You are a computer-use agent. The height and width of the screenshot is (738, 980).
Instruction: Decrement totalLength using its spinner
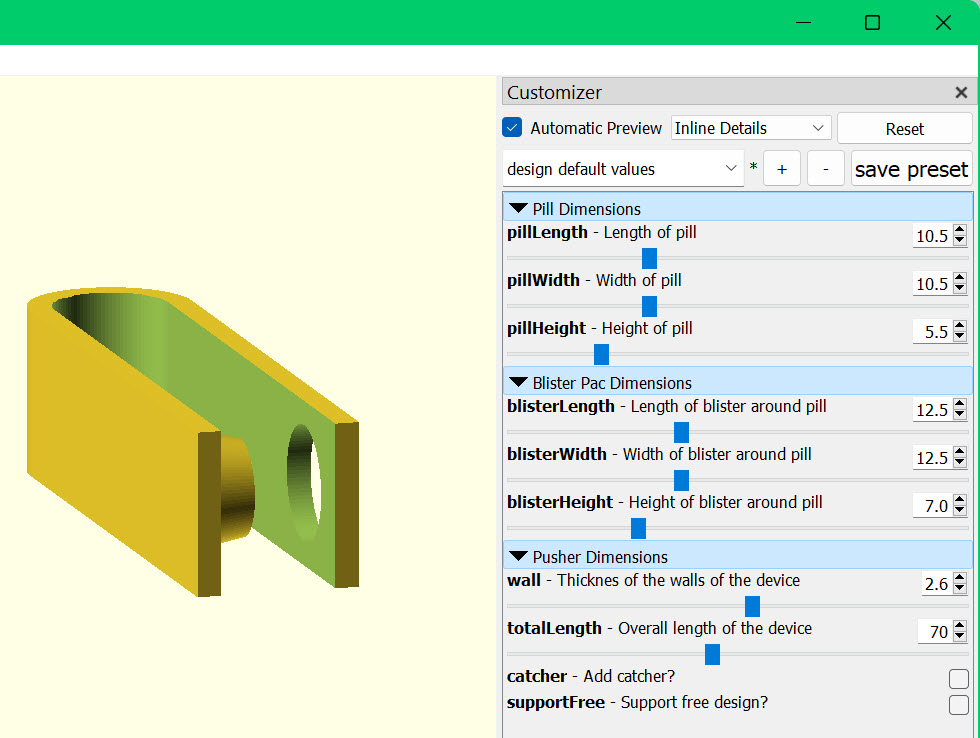[962, 636]
